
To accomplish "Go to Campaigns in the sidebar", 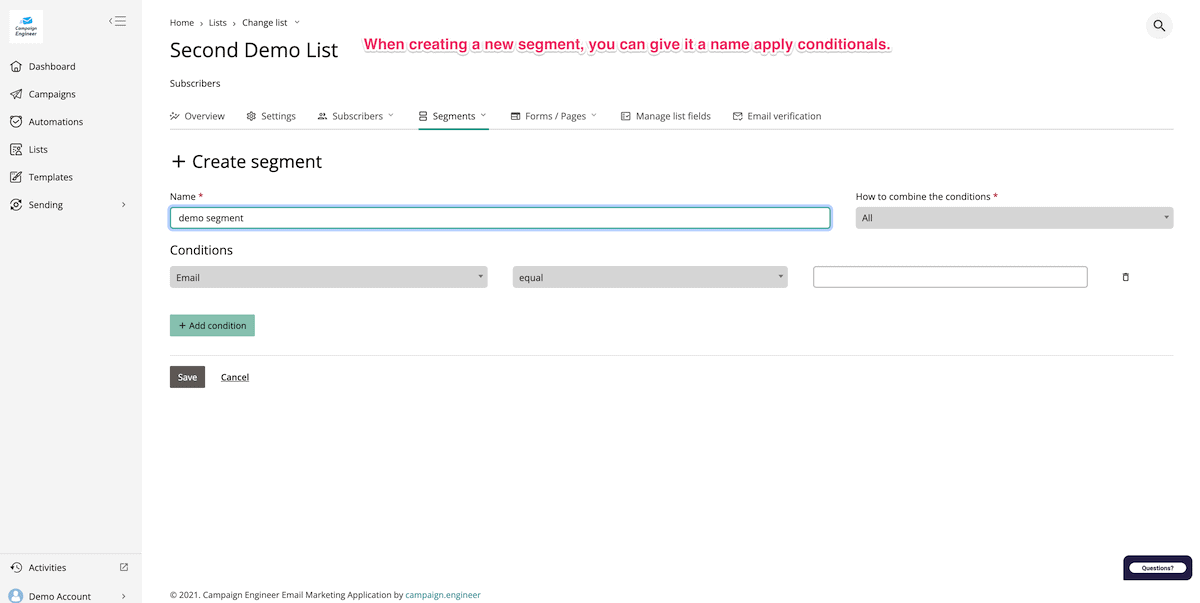I will [51, 94].
